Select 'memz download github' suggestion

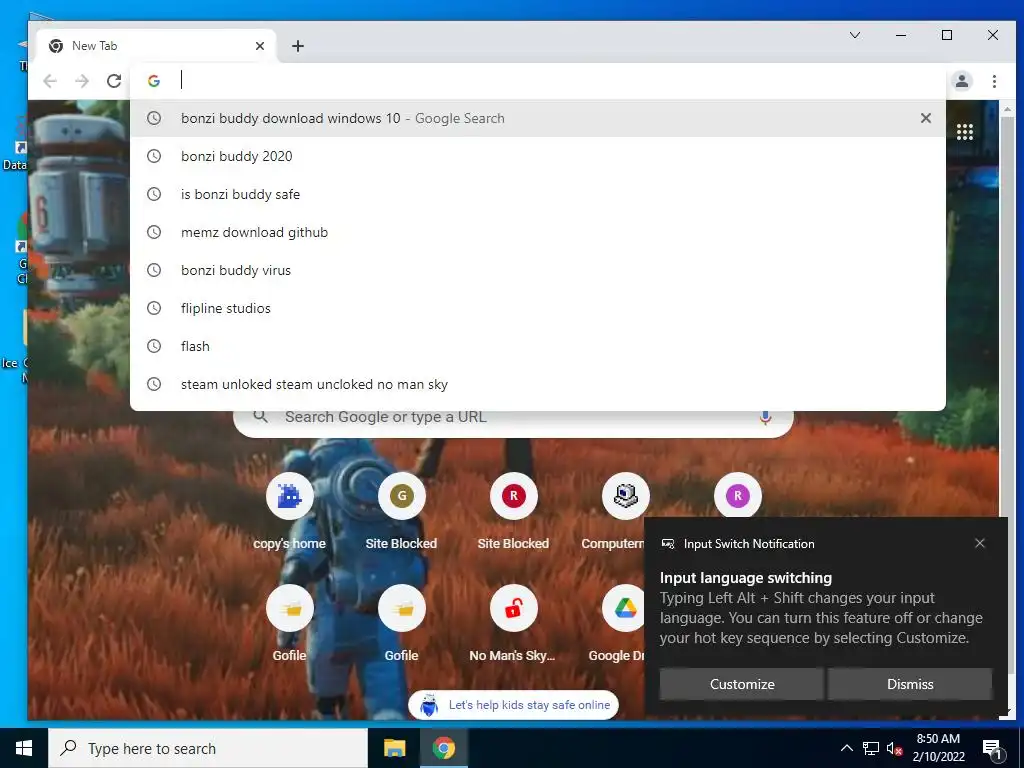537,232
